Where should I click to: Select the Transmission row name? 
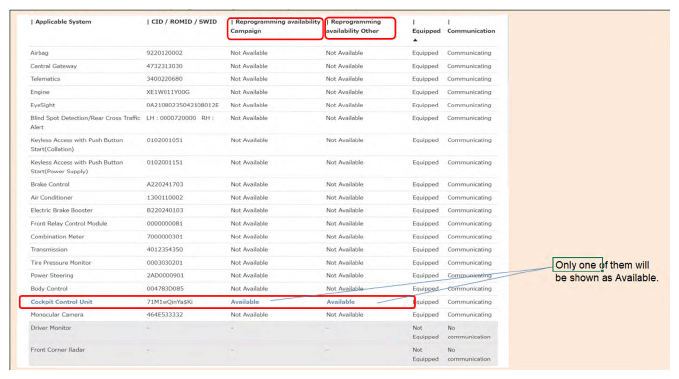point(49,249)
